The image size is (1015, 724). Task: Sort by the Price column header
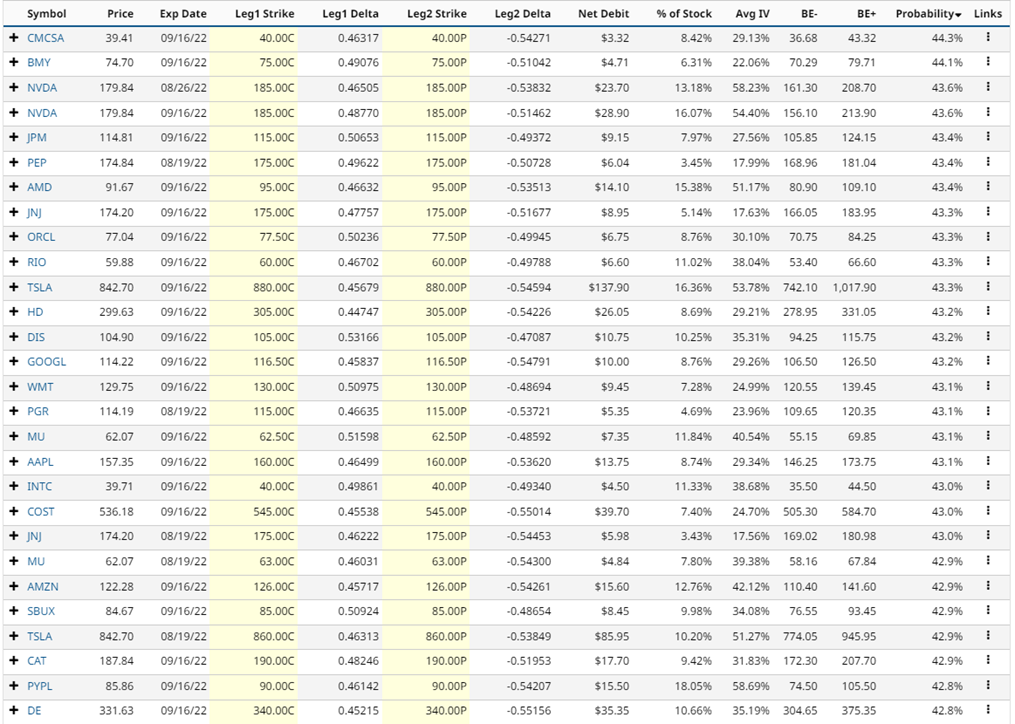[120, 14]
